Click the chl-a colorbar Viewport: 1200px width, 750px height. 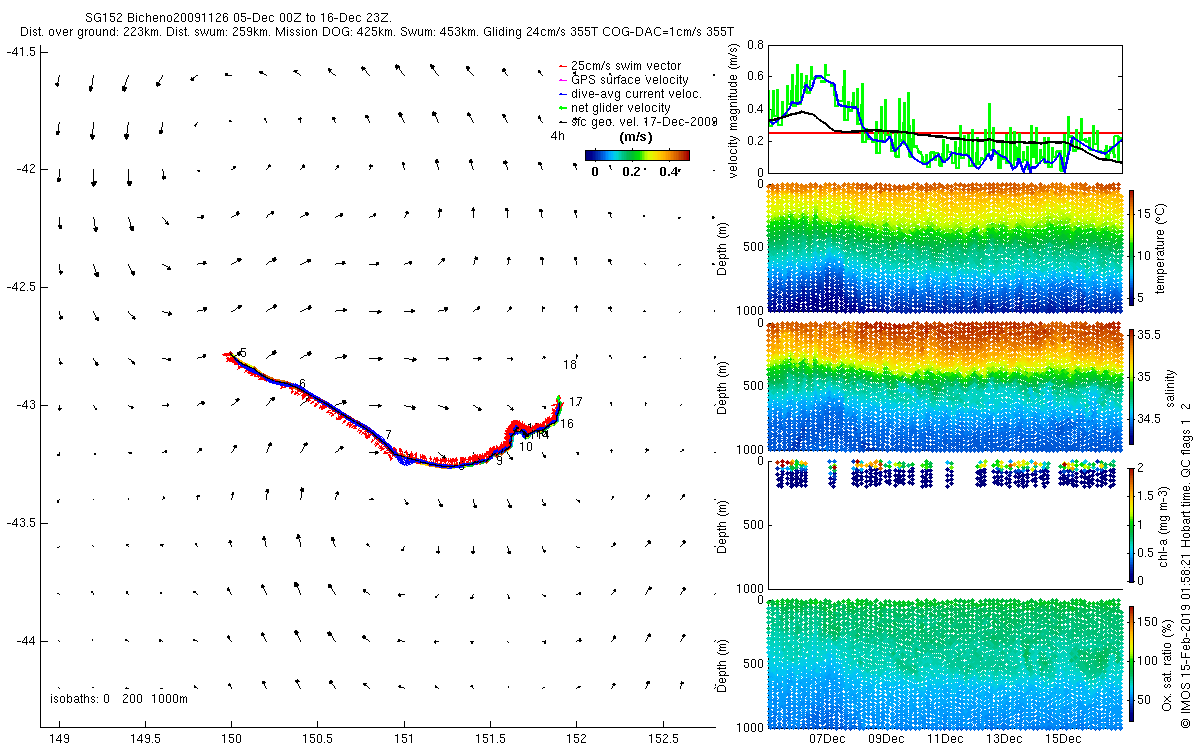(1133, 524)
